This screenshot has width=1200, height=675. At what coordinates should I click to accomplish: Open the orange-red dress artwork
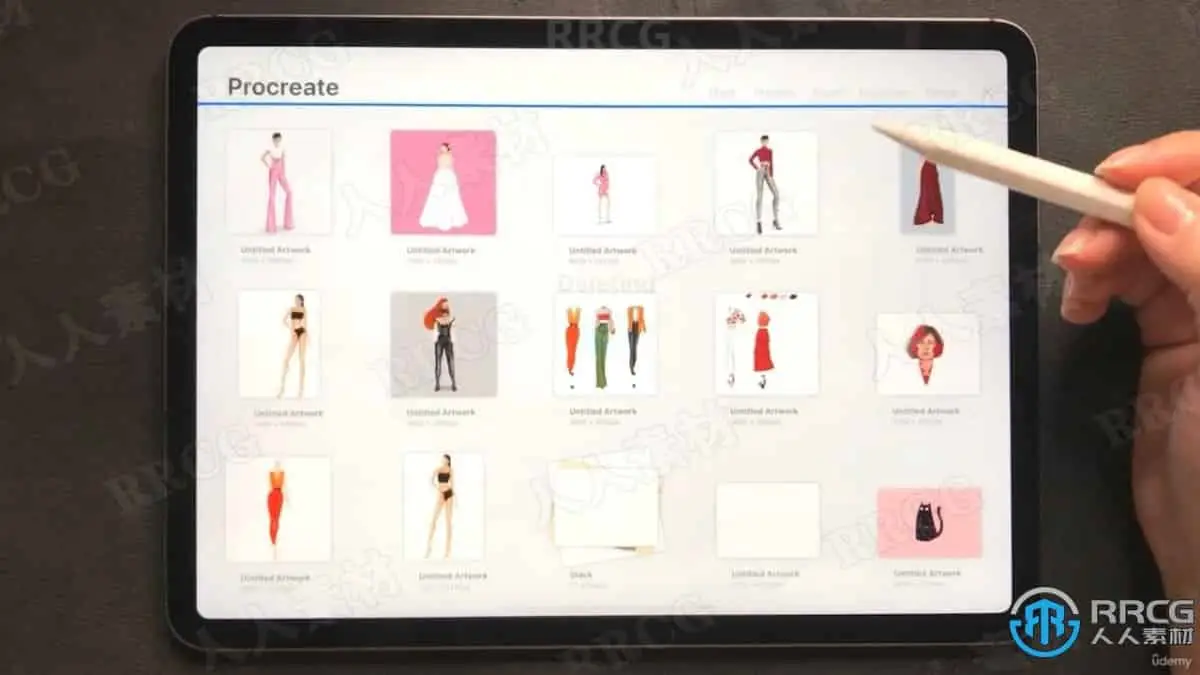(x=278, y=509)
